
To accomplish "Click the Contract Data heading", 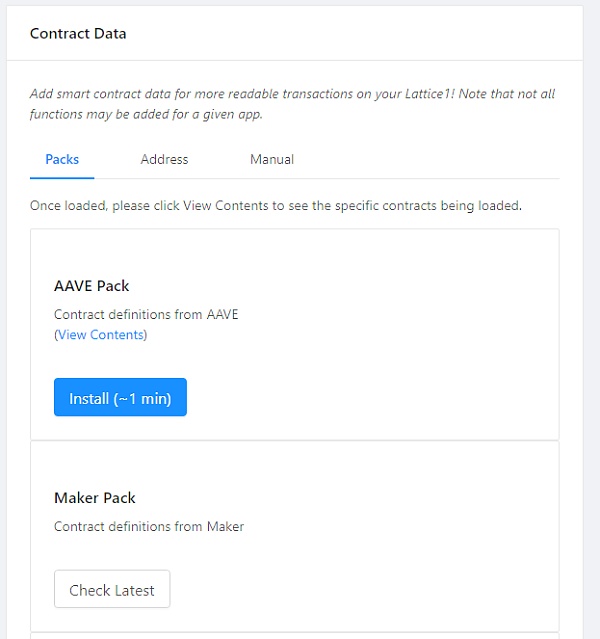I will (78, 33).
